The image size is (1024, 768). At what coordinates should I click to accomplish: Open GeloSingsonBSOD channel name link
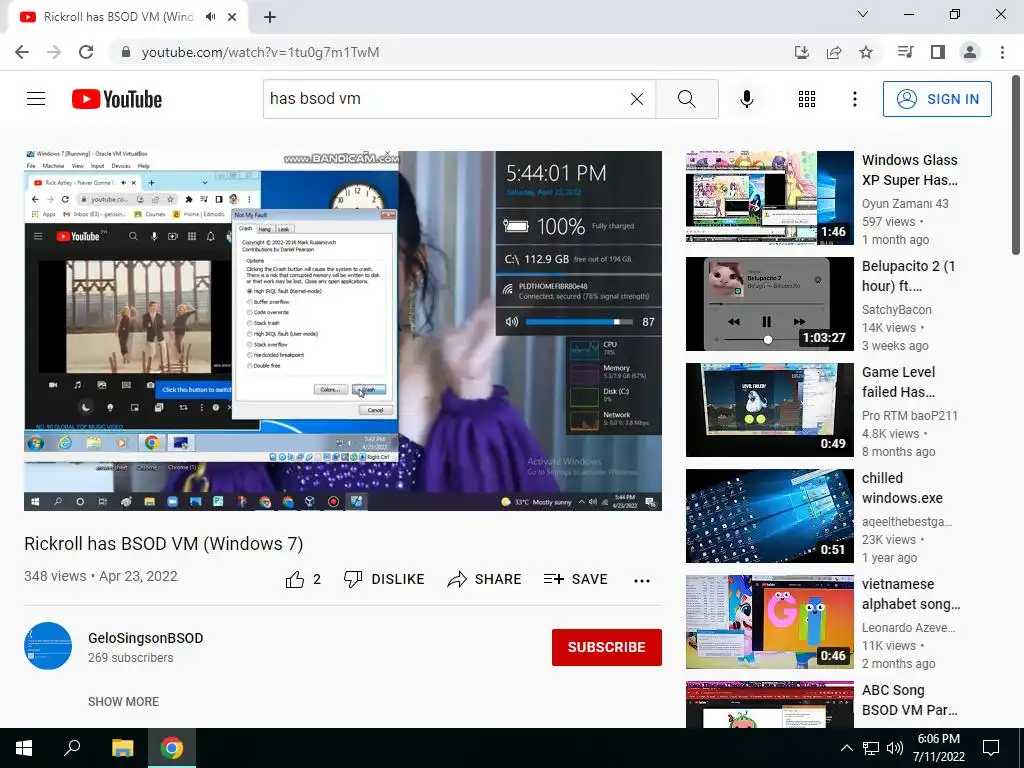point(146,638)
